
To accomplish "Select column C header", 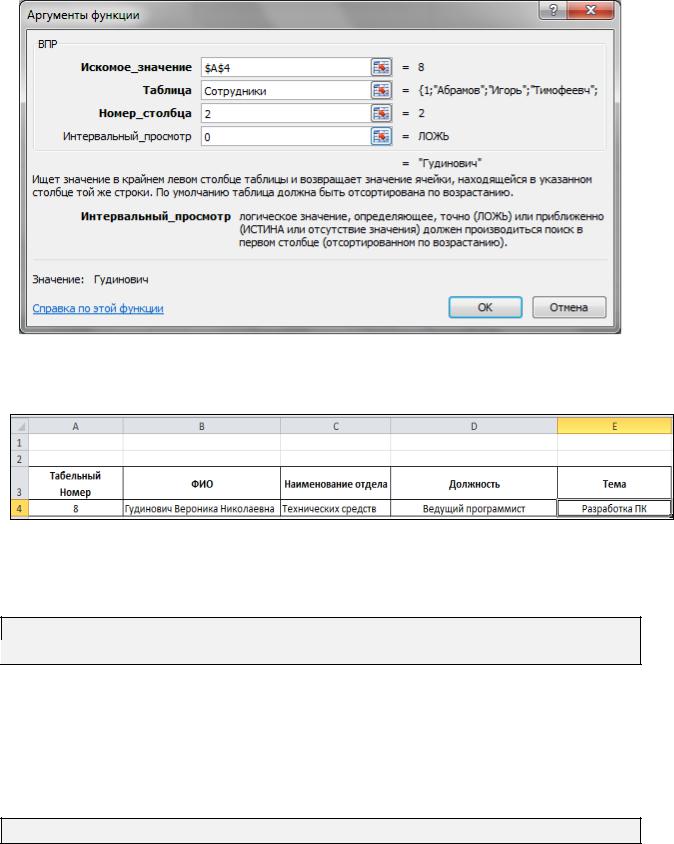I will (335, 426).
